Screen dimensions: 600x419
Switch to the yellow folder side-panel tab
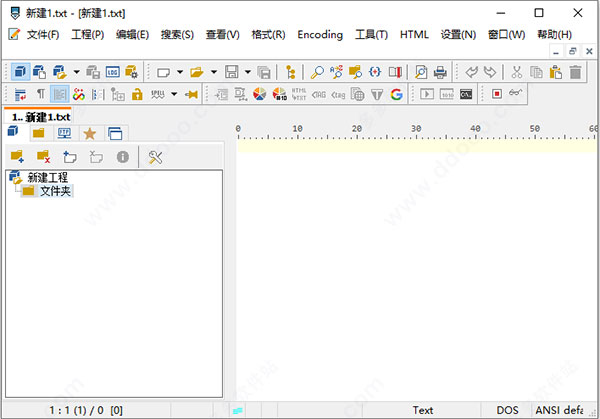[39, 133]
